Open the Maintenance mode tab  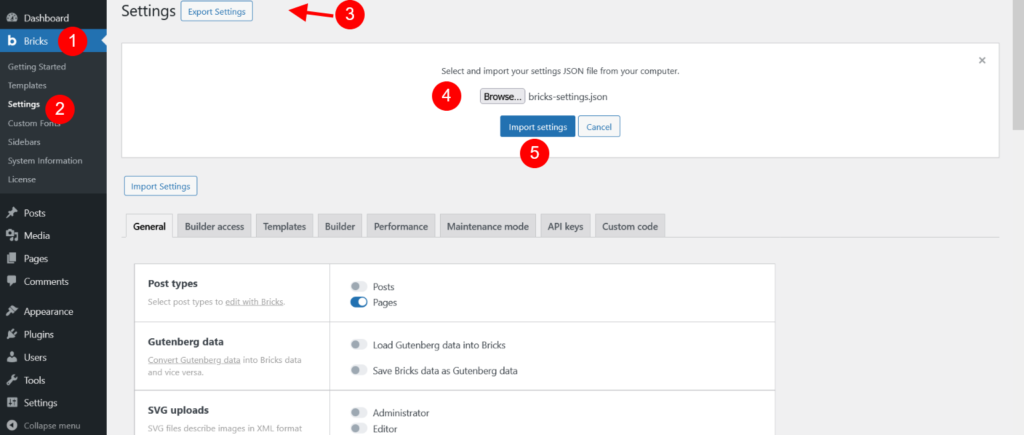(487, 227)
